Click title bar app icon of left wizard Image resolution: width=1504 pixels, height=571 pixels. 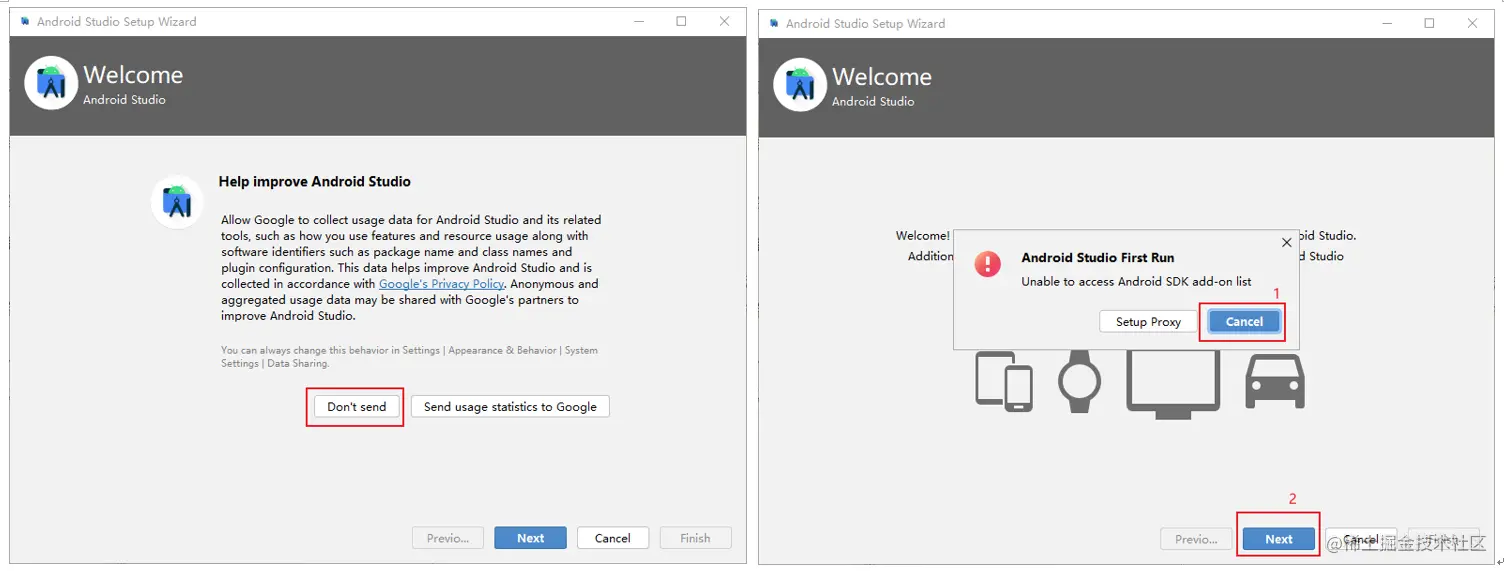point(25,21)
